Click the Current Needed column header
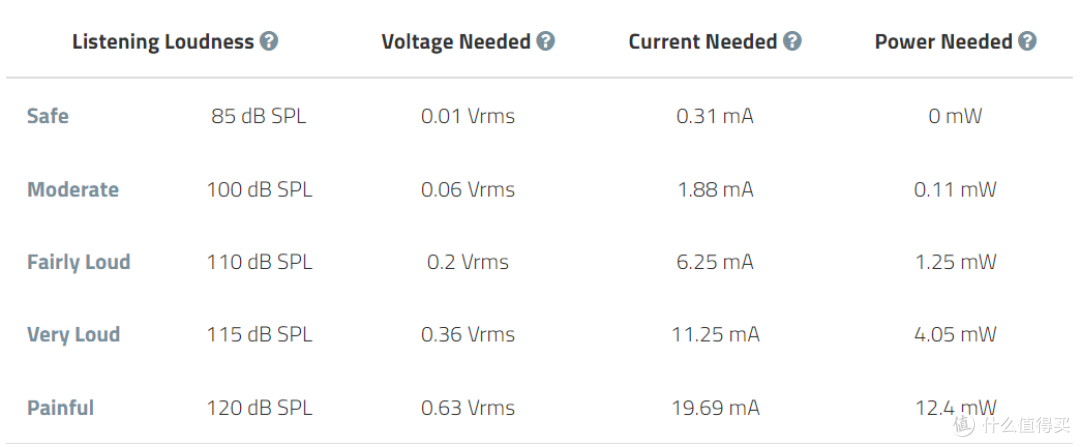The image size is (1080, 447). point(703,42)
